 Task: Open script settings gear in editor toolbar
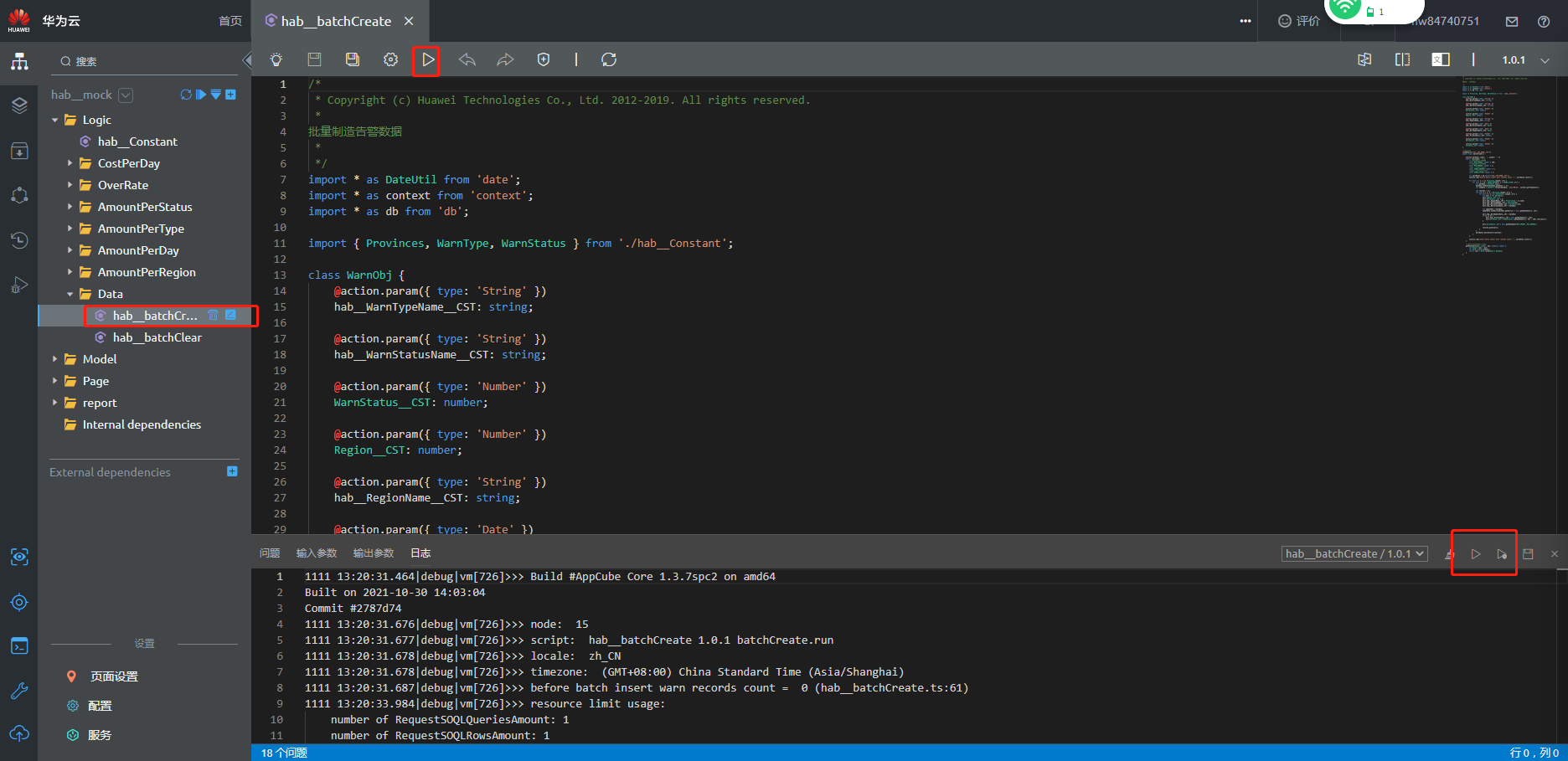click(x=390, y=59)
